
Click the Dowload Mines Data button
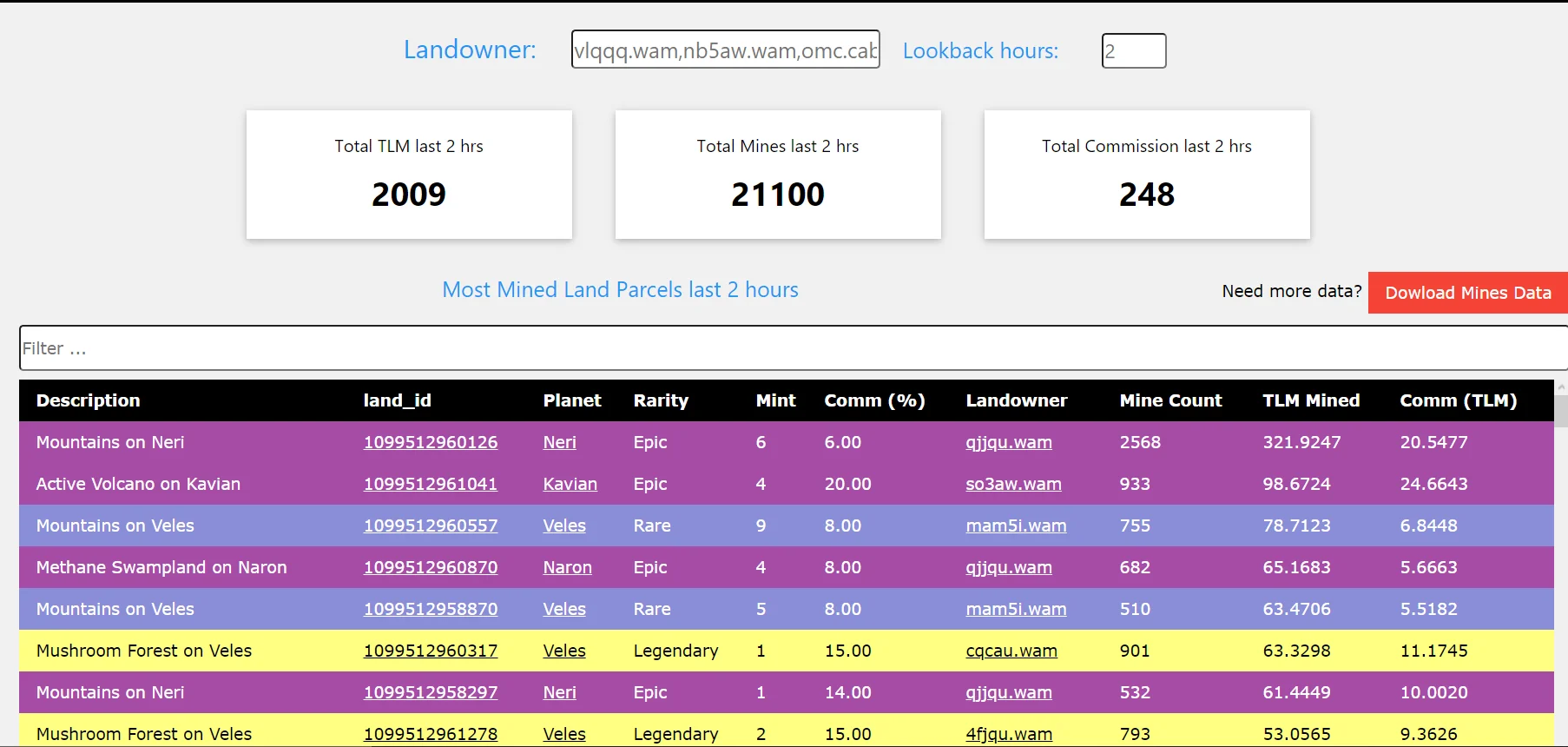coord(1467,293)
